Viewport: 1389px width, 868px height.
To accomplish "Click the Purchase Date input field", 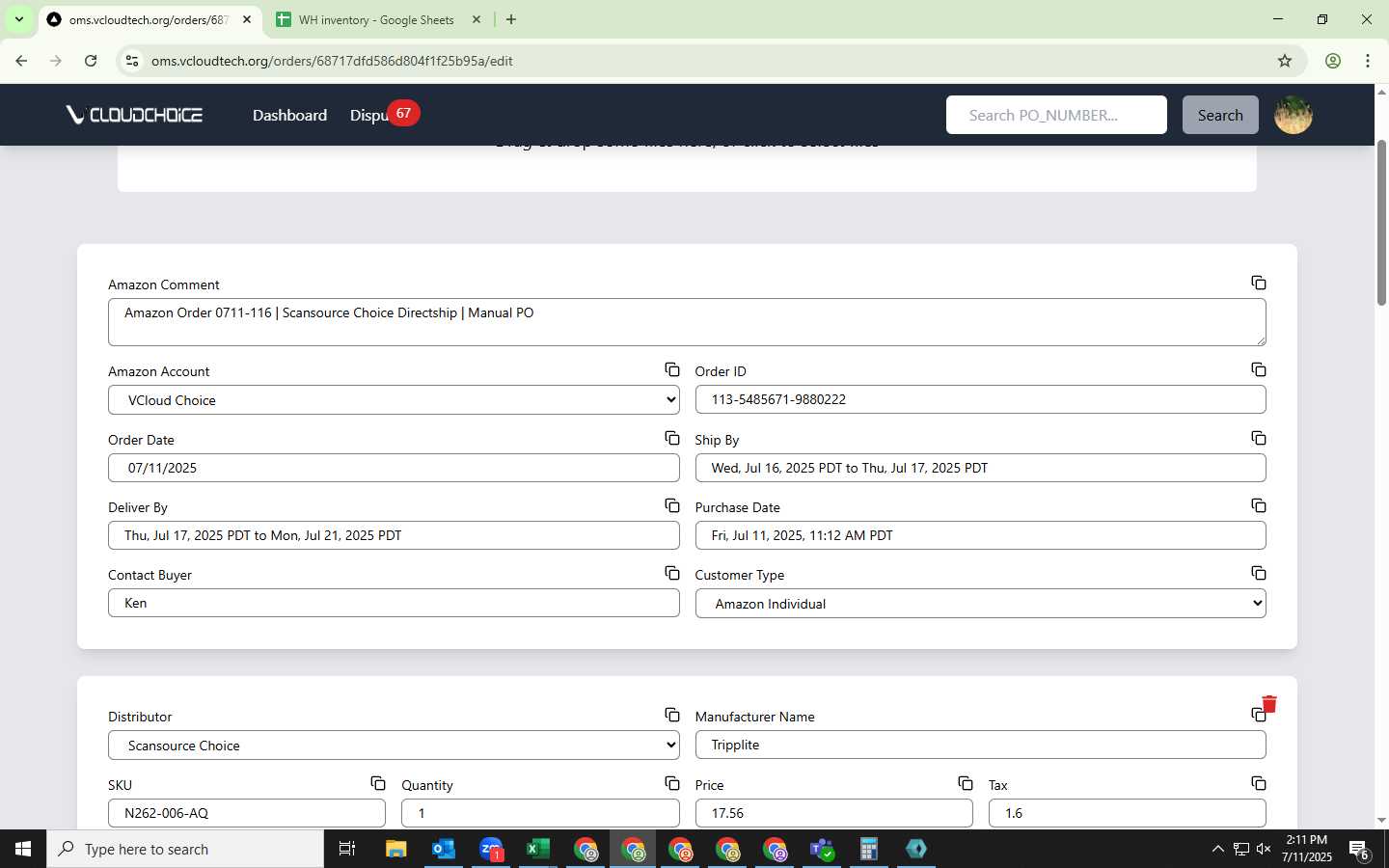I will tap(980, 535).
